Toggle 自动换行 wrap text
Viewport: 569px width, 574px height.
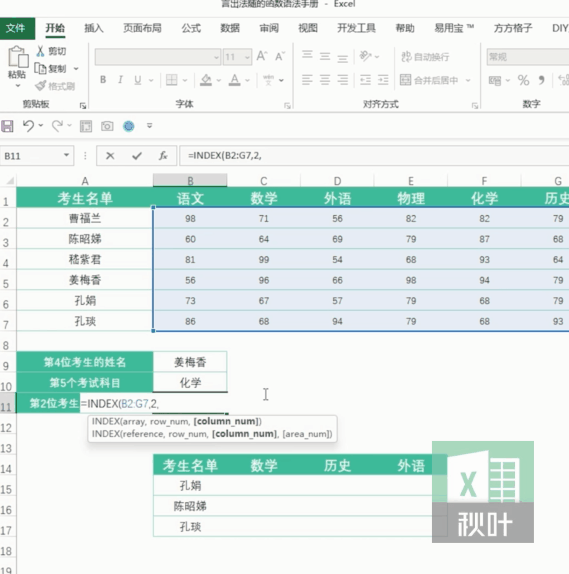click(x=425, y=57)
